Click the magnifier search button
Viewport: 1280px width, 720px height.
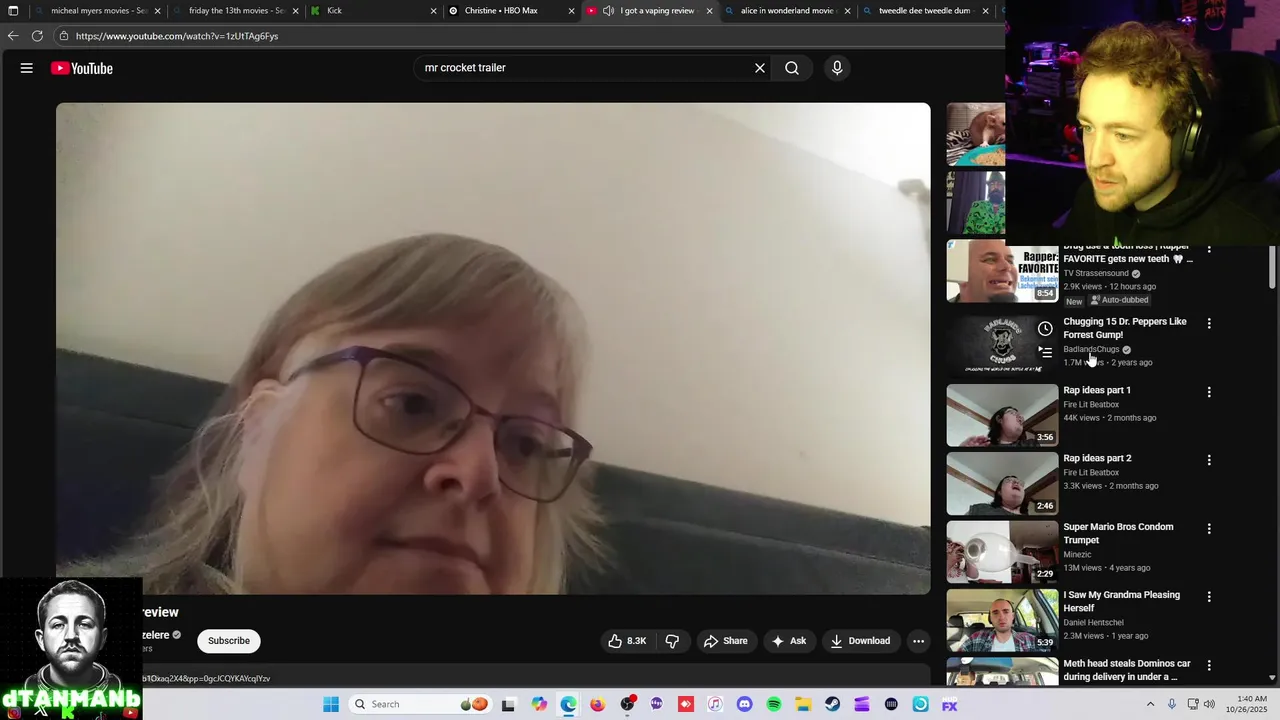792,68
